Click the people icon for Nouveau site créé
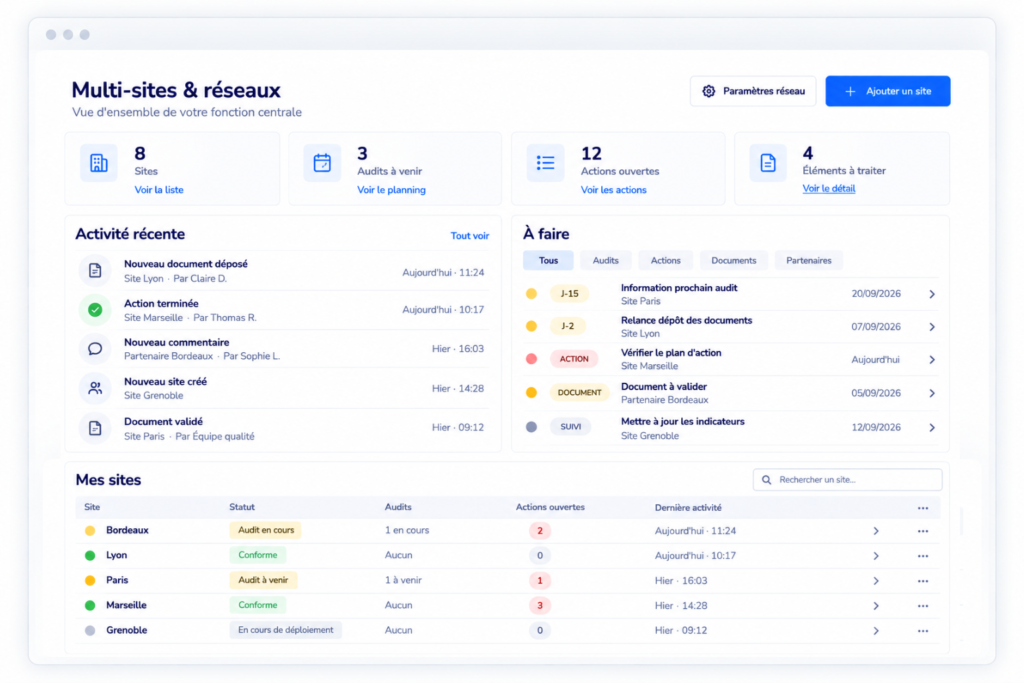 [x=95, y=388]
